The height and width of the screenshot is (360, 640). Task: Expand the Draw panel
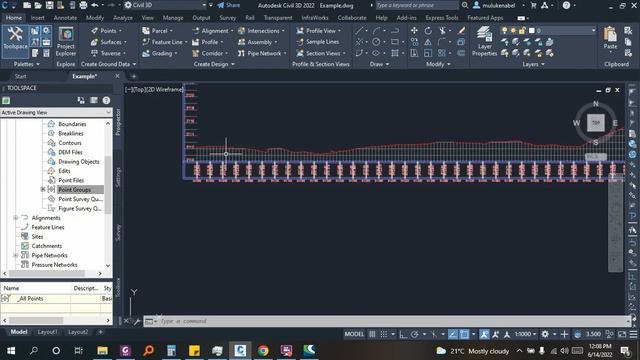[379, 64]
